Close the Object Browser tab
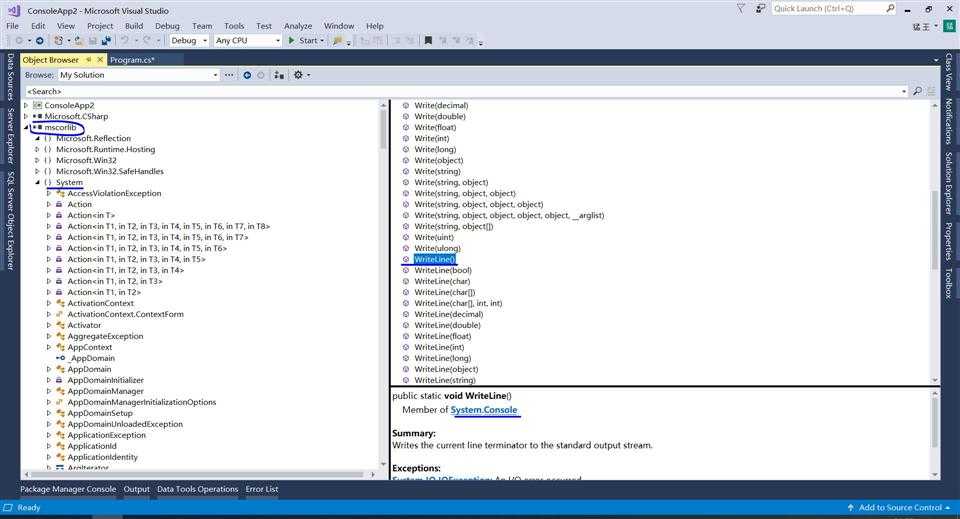The width and height of the screenshot is (960, 519). tap(100, 59)
